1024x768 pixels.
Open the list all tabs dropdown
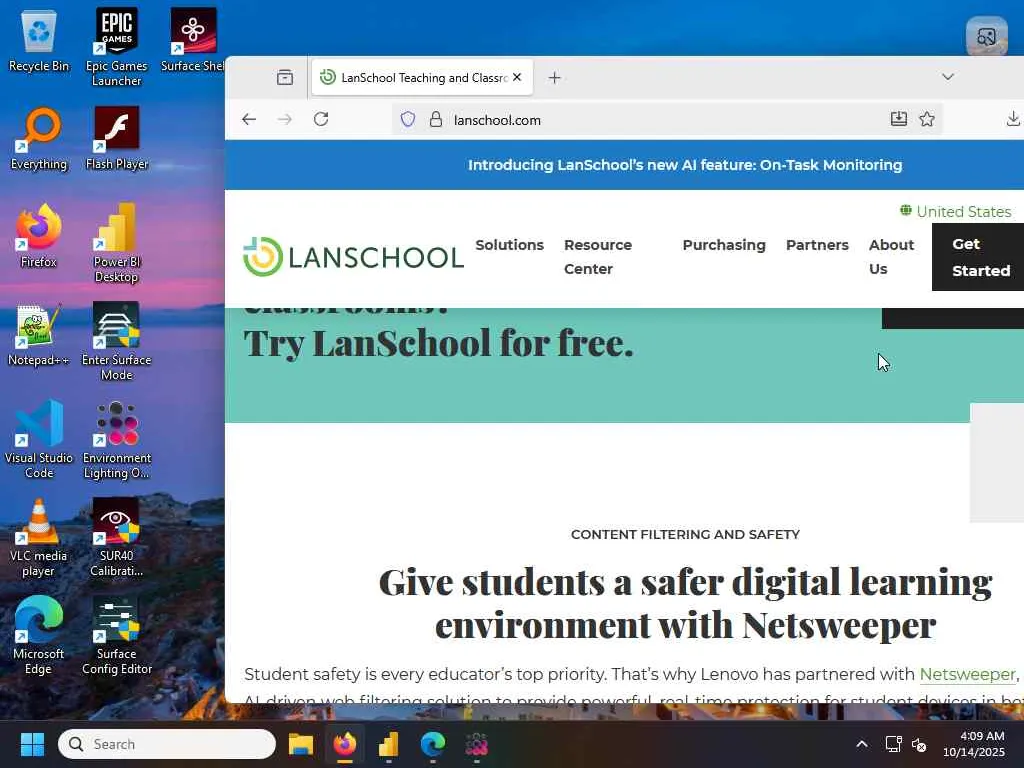click(x=948, y=77)
